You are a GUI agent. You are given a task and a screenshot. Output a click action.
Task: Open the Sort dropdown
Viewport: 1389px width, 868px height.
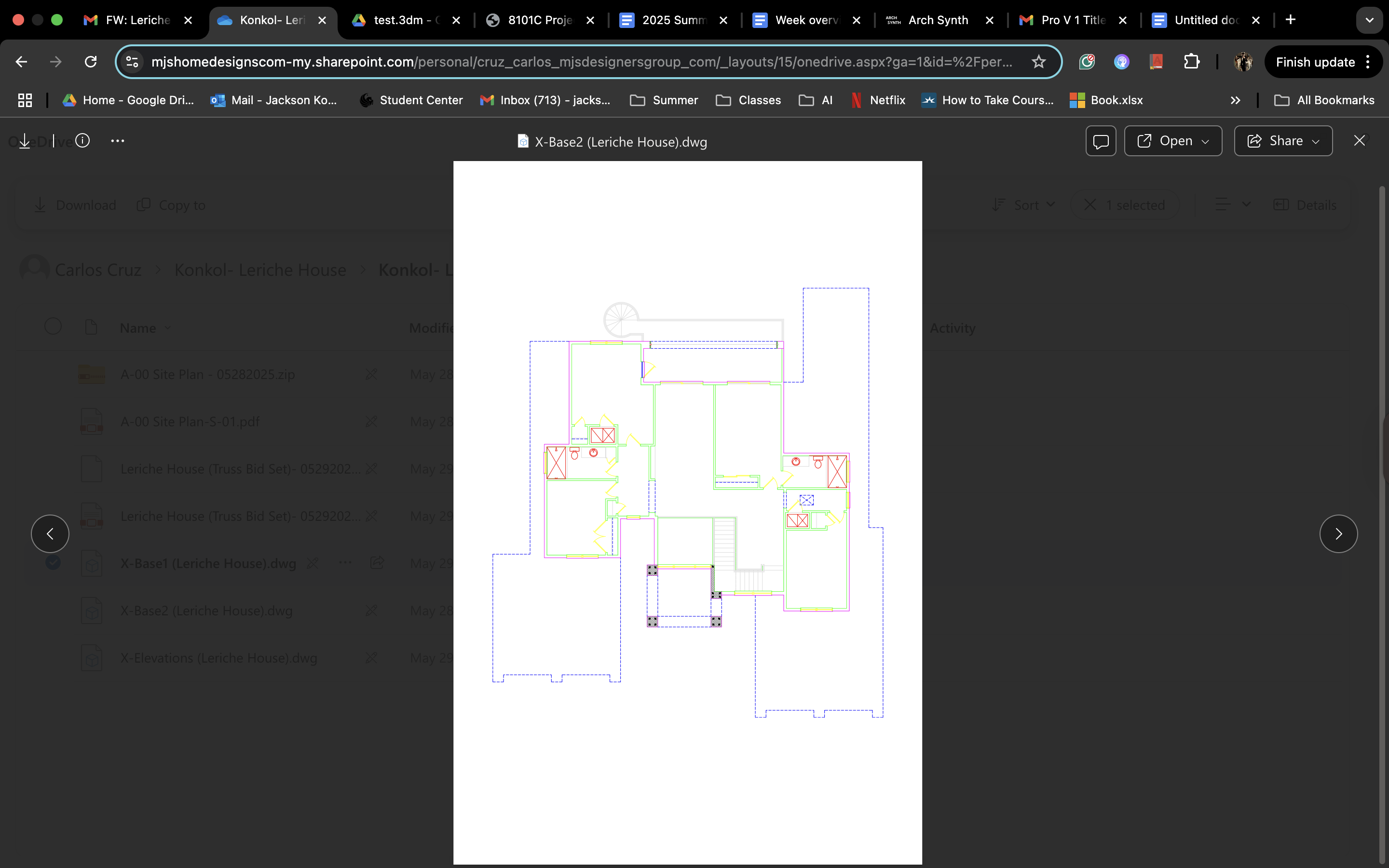point(1024,205)
